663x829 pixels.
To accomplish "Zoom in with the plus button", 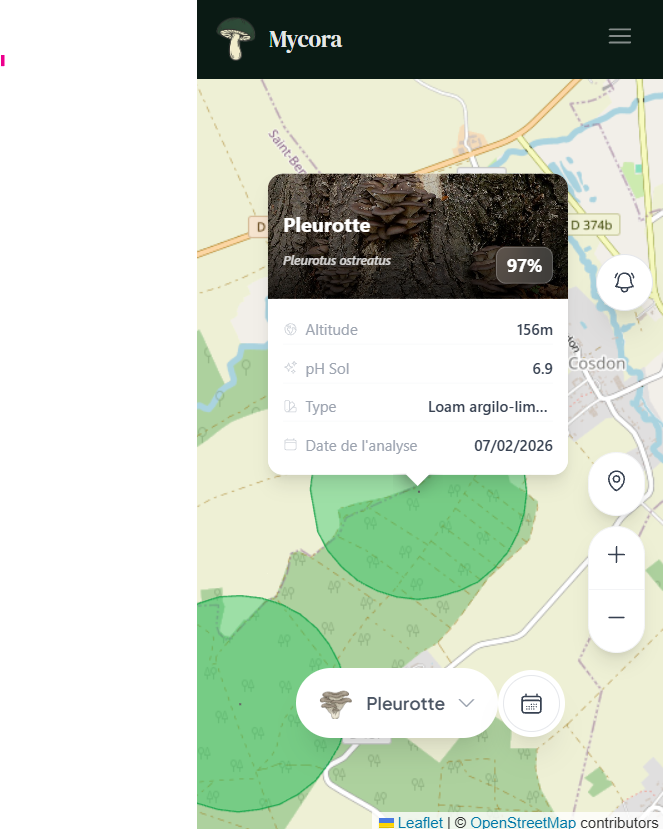I will pos(616,555).
